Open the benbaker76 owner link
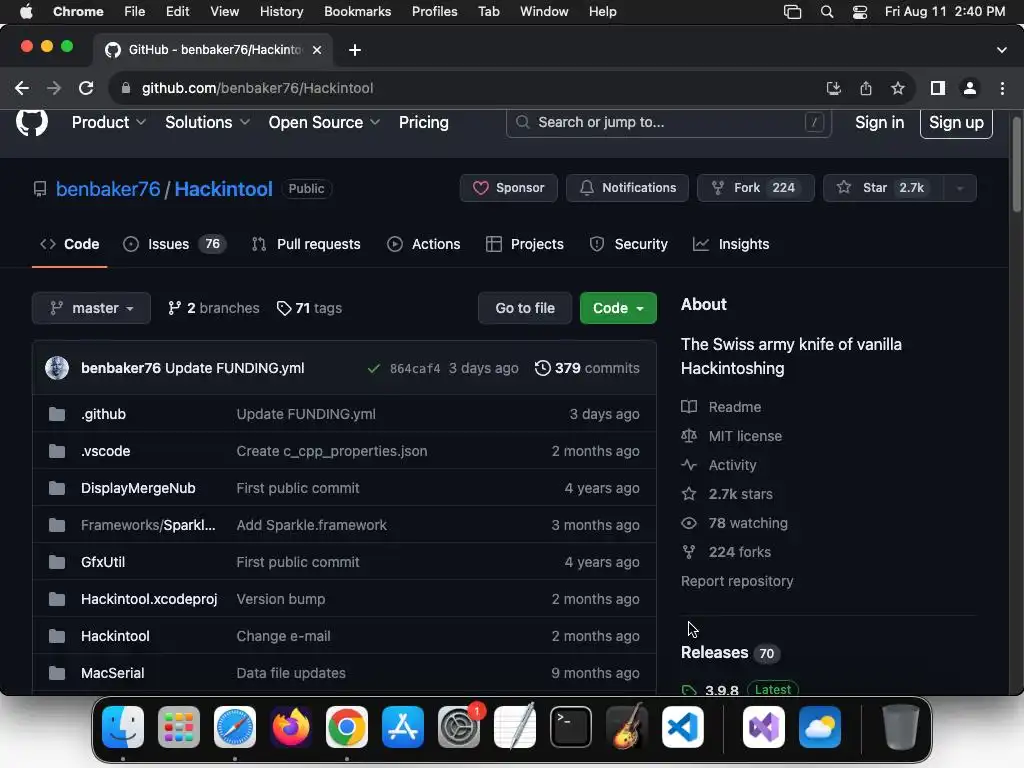 (108, 189)
